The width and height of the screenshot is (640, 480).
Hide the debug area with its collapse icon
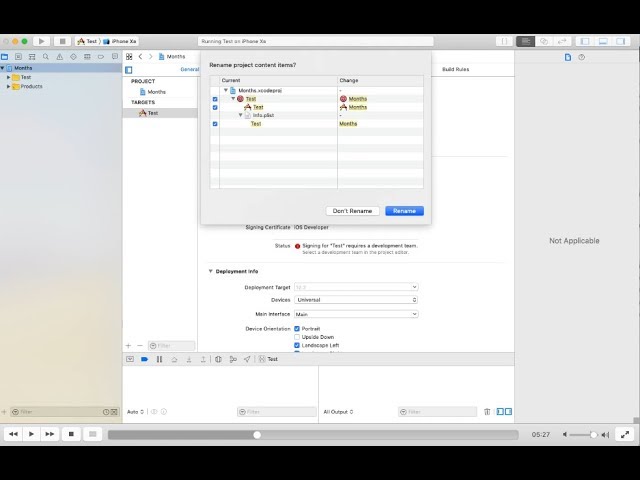[x=130, y=359]
